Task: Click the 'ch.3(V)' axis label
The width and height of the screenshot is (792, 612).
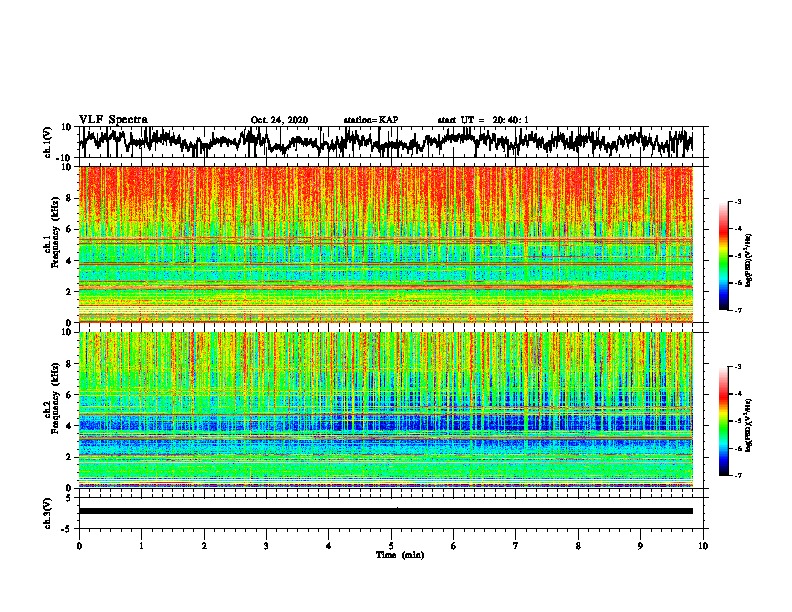Action: (x=48, y=513)
